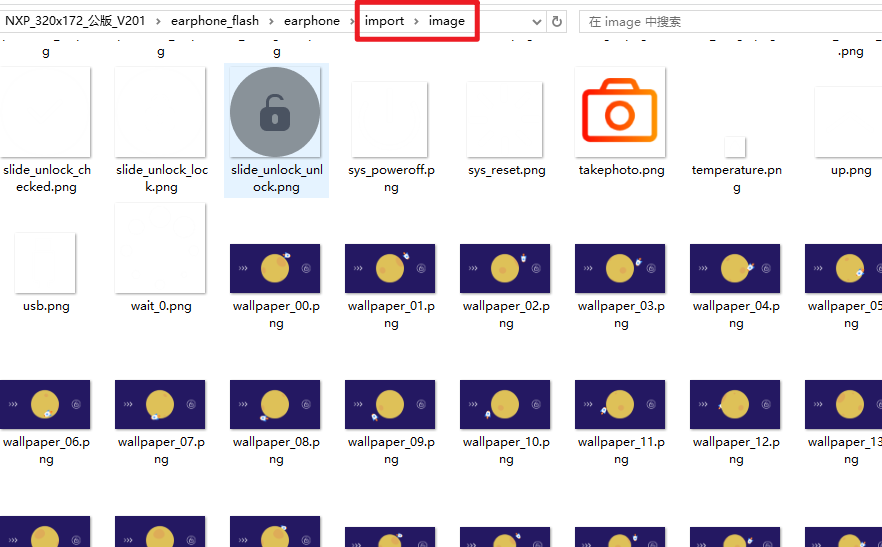Click the wallpaper_07.png file name label
882x547 pixels.
point(161,450)
